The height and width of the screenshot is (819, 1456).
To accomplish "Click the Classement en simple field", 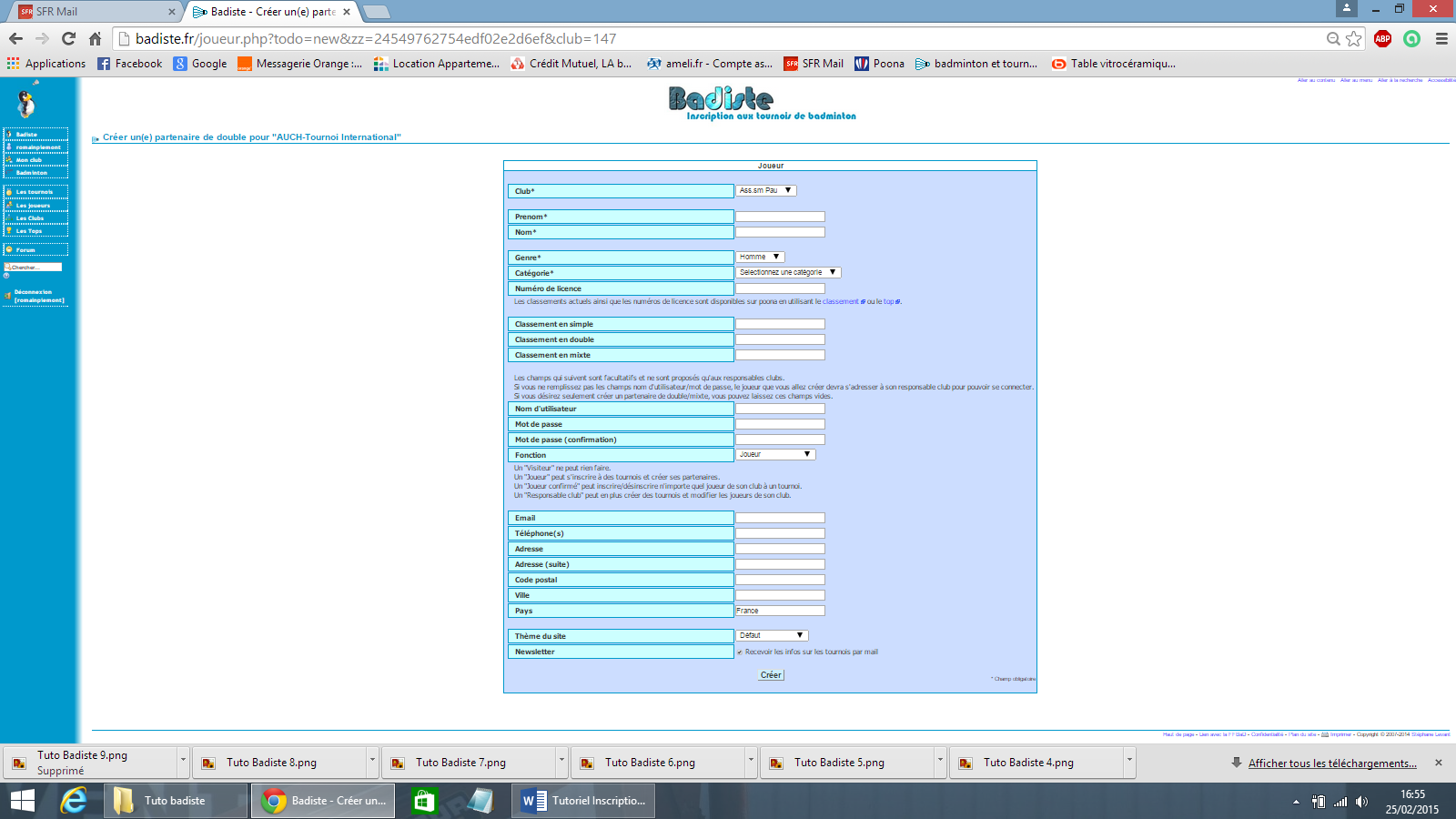I will click(780, 324).
